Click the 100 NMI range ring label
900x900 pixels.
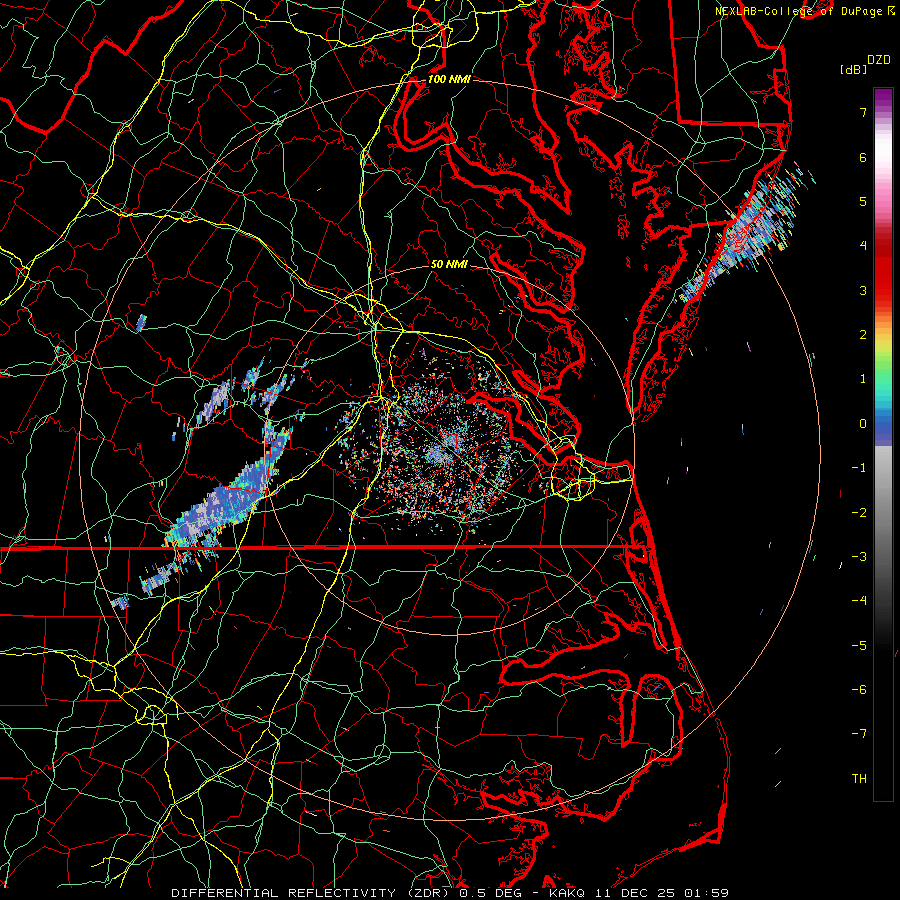pyautogui.click(x=449, y=79)
